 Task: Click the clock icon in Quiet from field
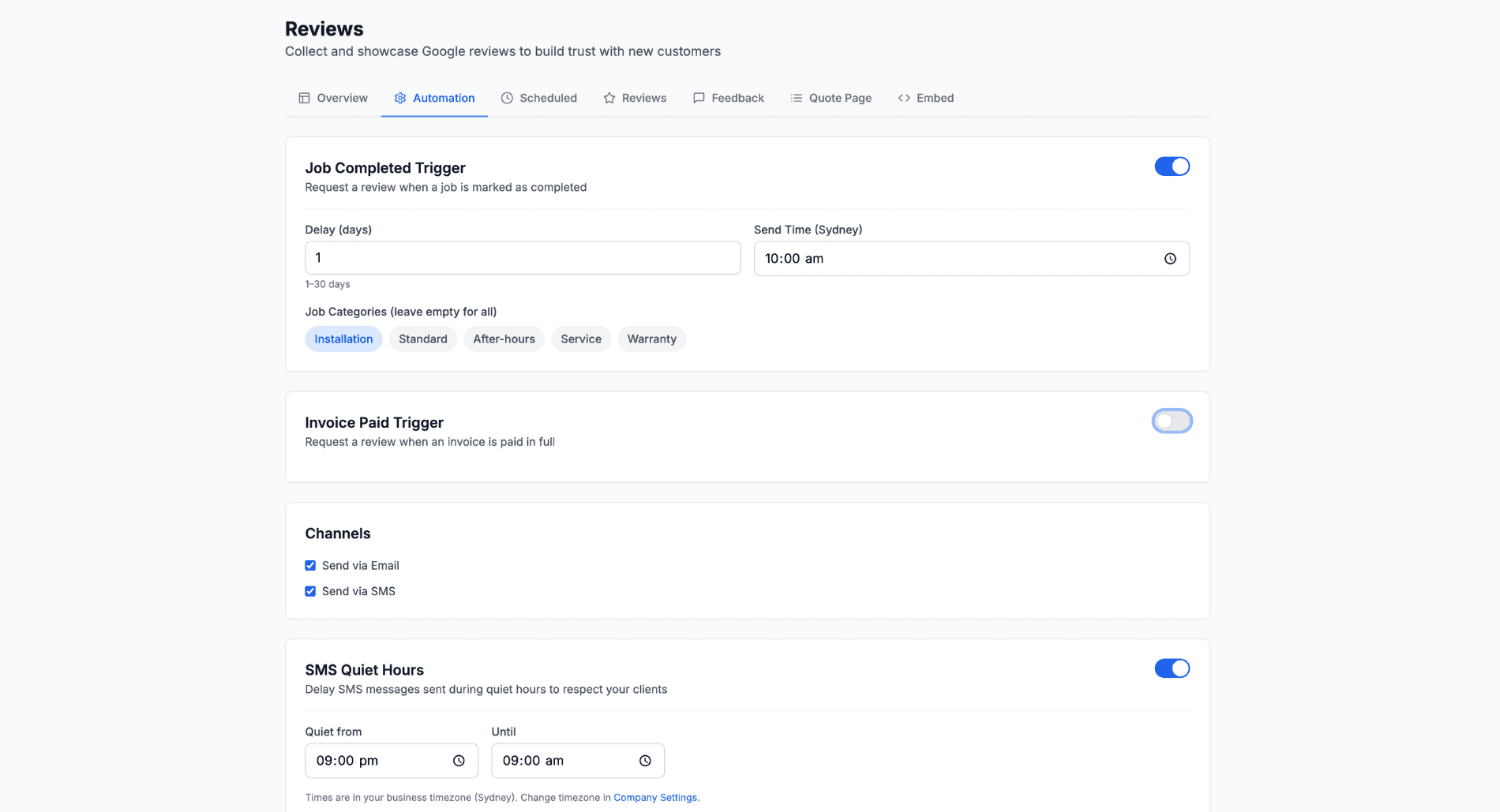point(459,760)
